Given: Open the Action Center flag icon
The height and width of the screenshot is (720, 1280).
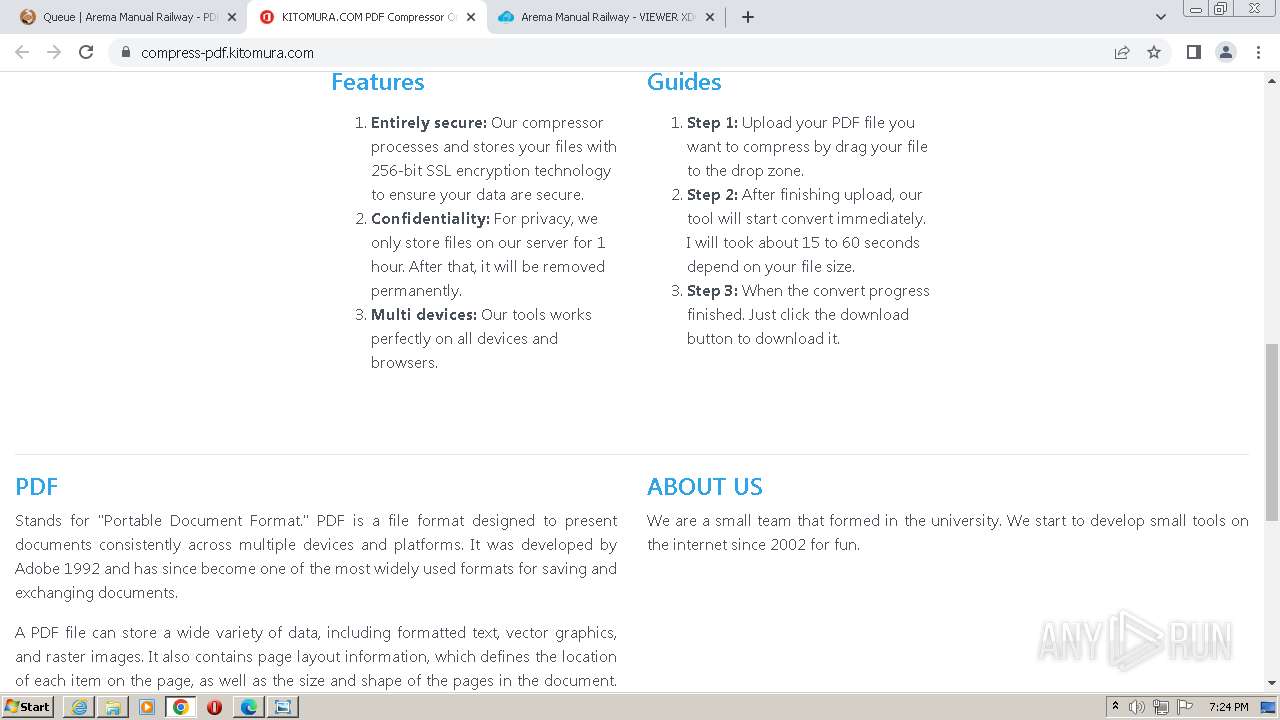Looking at the screenshot, I should [x=1185, y=707].
